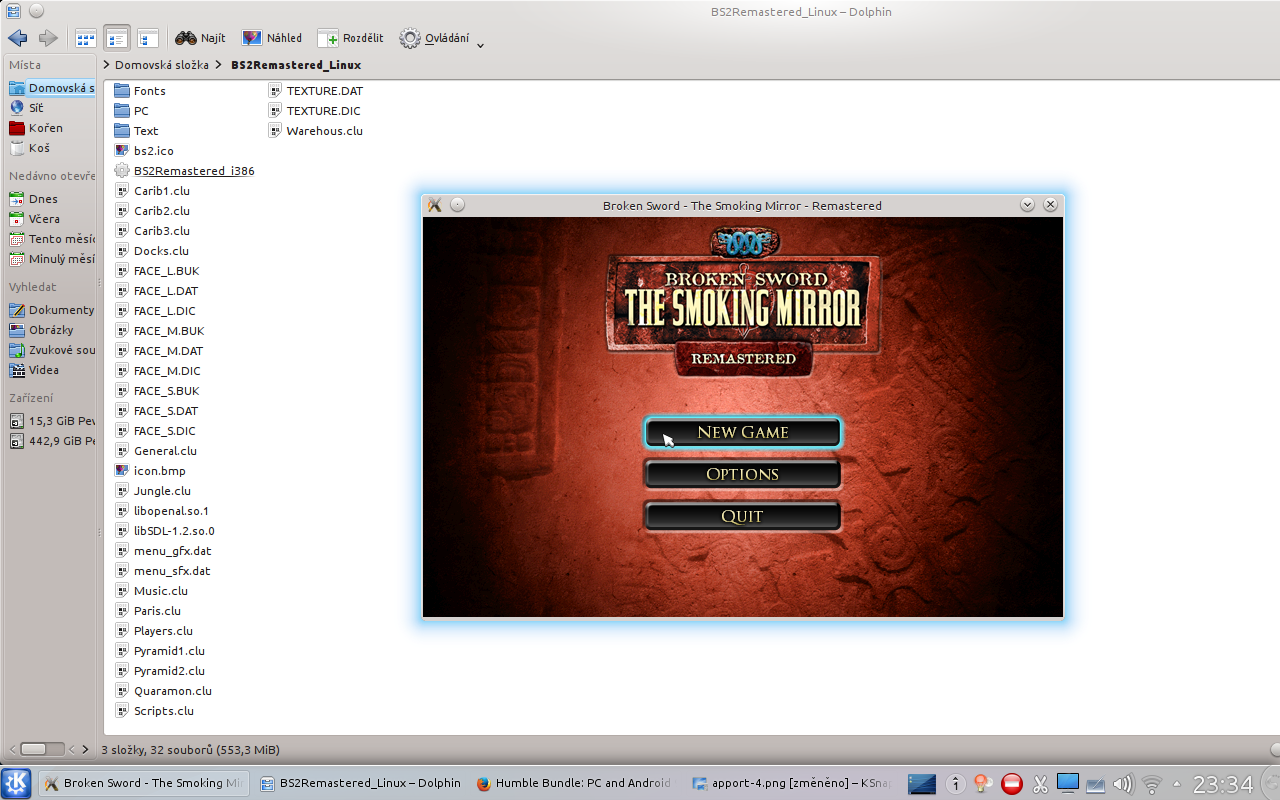Expand breadcrumb arrow before Domovská složka
The height and width of the screenshot is (800, 1280).
107,65
